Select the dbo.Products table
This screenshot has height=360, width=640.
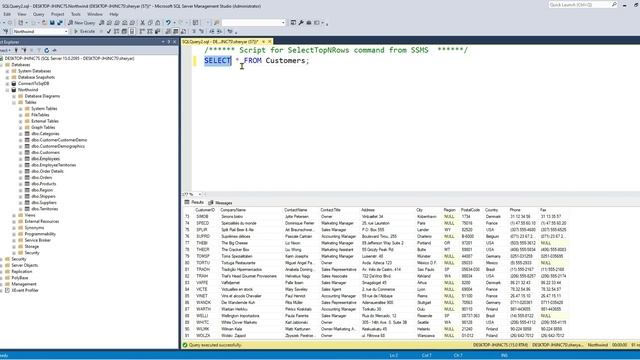pyautogui.click(x=44, y=184)
